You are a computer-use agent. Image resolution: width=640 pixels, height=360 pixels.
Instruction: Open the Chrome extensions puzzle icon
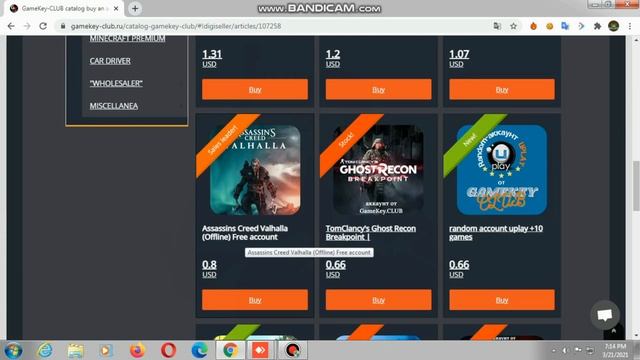tap(597, 26)
